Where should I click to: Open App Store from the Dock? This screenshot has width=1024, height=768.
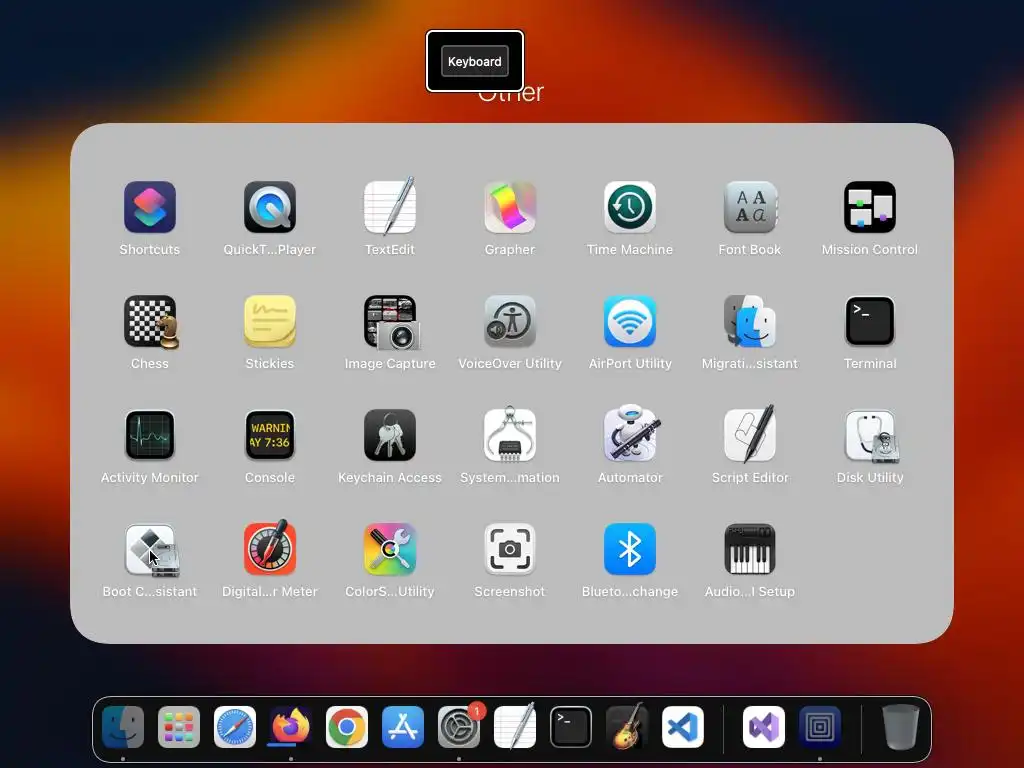coord(403,727)
